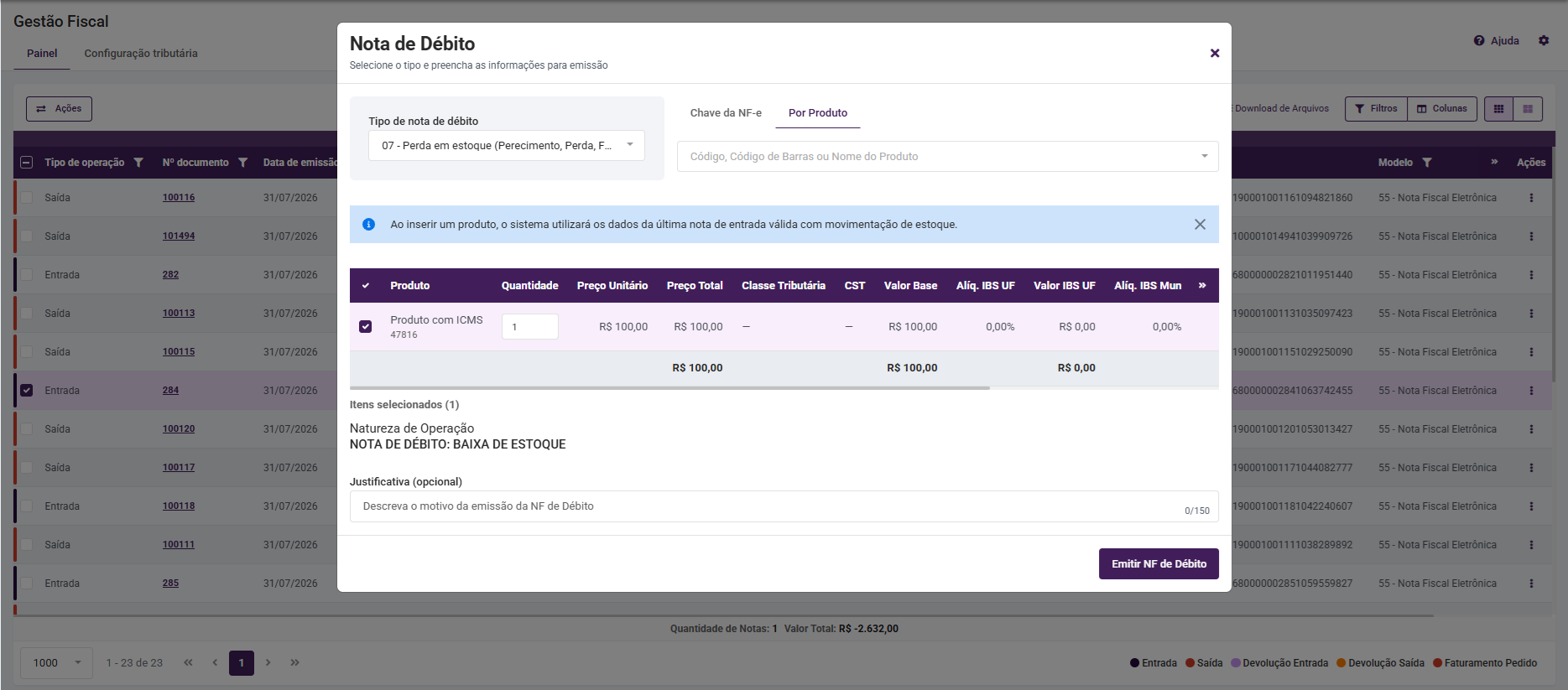Open actions menu for row 100117
Viewport: 1568px width, 690px height.
[x=1531, y=468]
